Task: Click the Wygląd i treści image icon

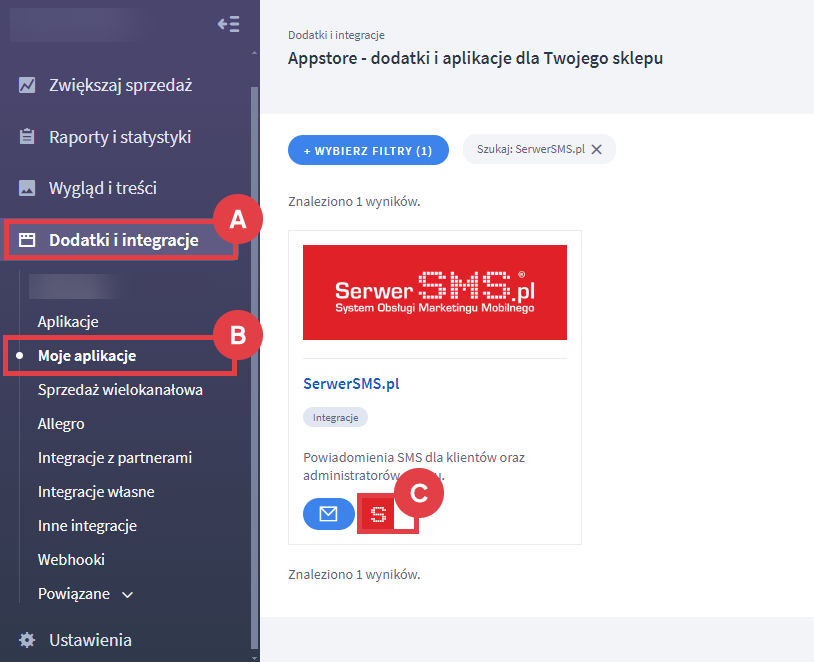Action: point(27,188)
